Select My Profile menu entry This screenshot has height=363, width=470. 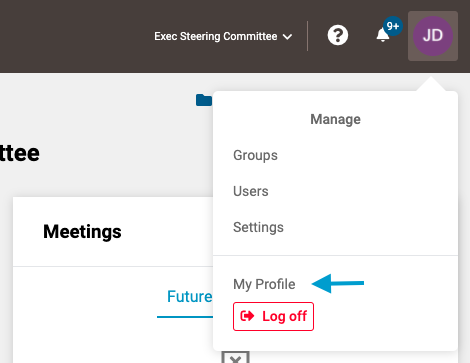264,284
